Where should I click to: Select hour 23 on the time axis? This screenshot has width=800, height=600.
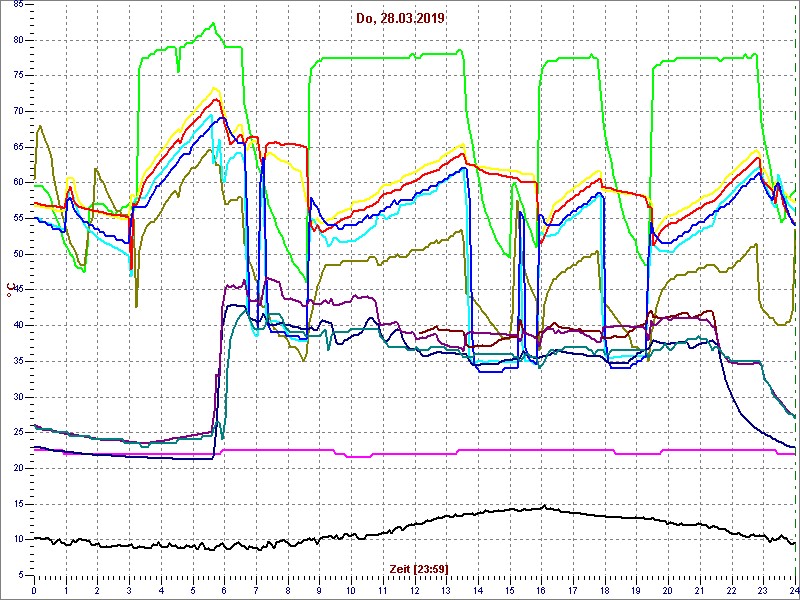tap(762, 589)
